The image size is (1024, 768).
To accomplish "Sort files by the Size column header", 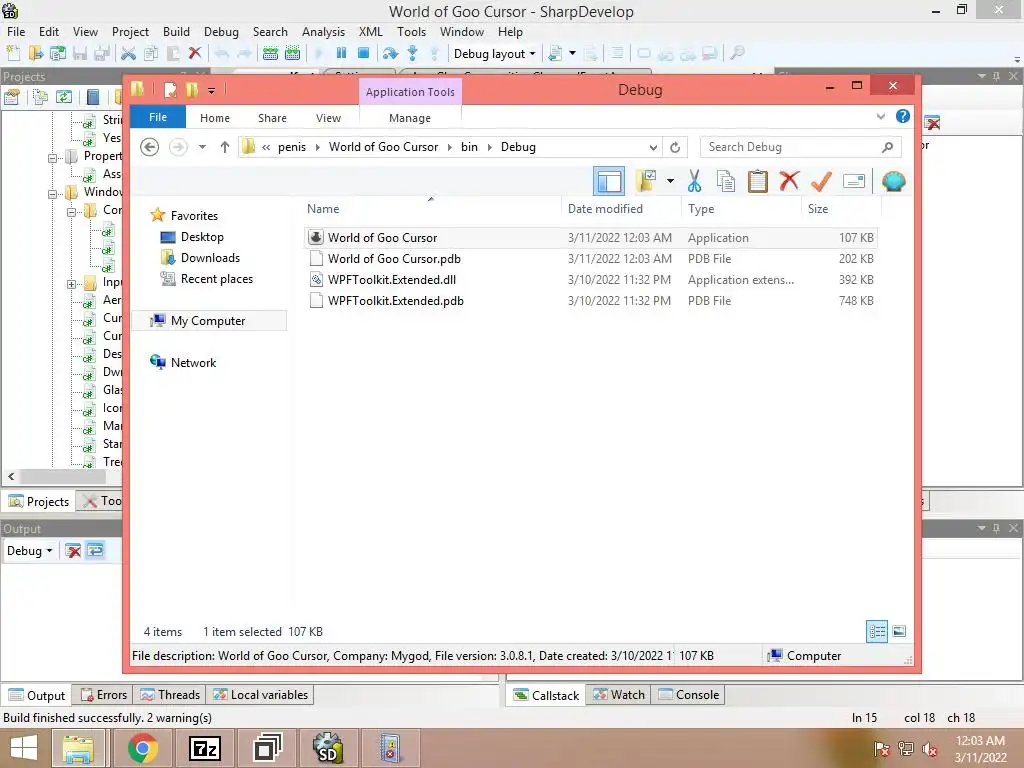I will tap(840, 209).
